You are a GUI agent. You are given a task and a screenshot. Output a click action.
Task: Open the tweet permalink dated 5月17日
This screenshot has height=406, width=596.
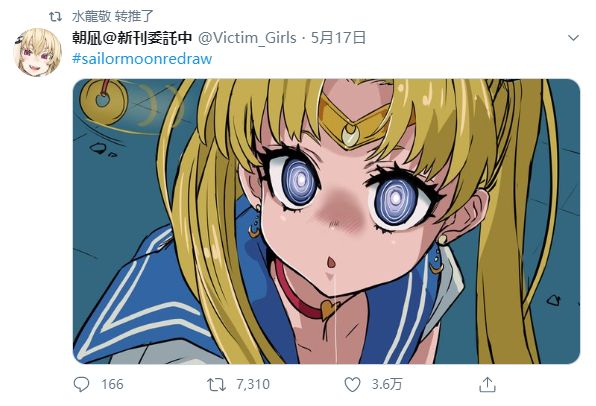(x=338, y=38)
